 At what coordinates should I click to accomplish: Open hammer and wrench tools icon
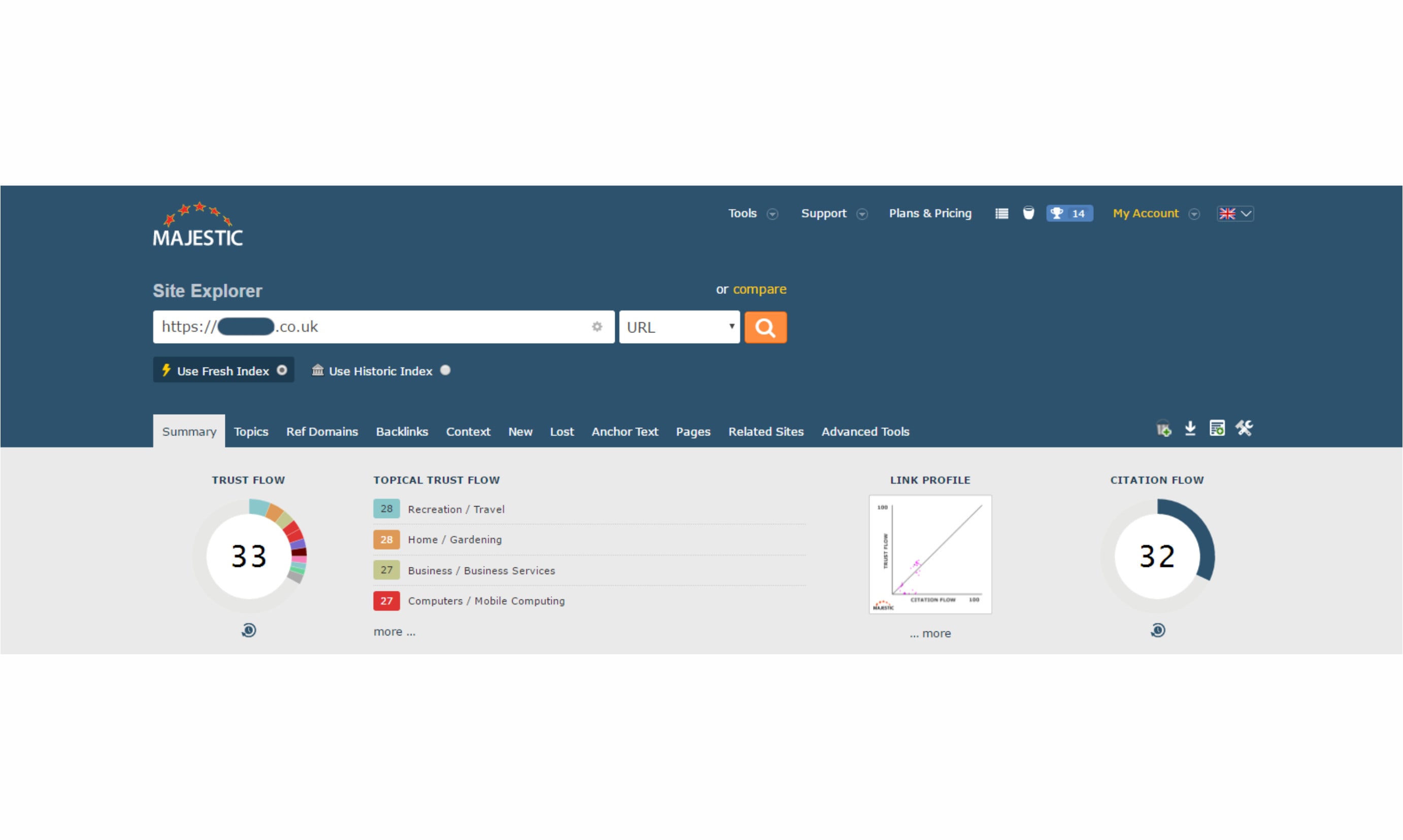click(1244, 428)
